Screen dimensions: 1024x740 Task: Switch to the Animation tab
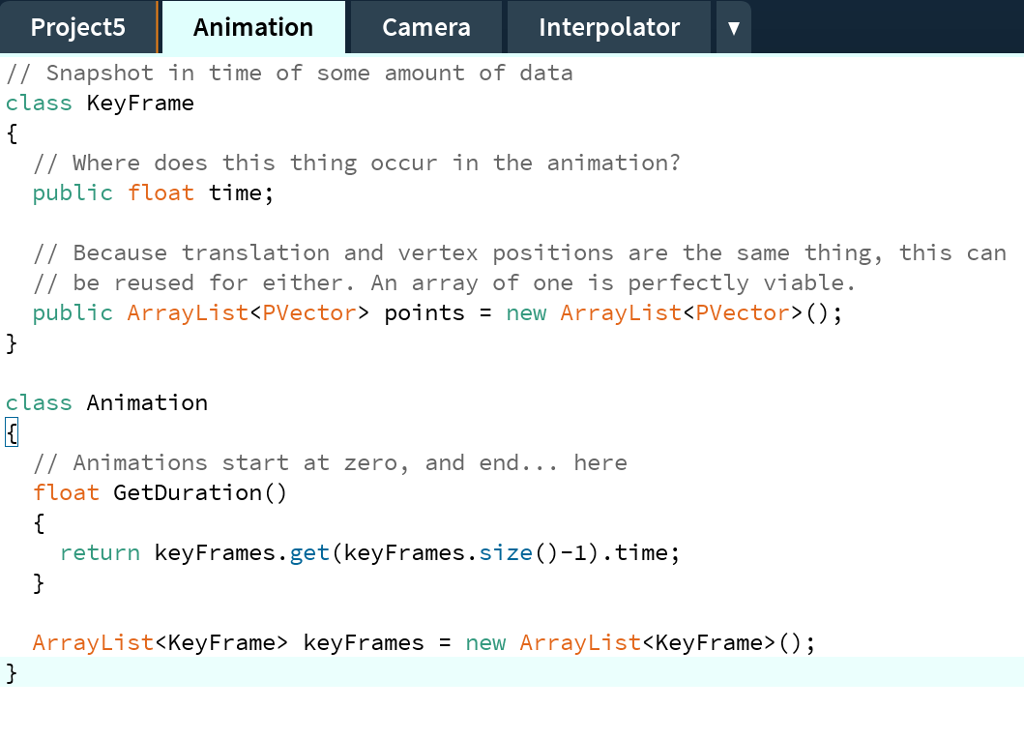[x=253, y=27]
